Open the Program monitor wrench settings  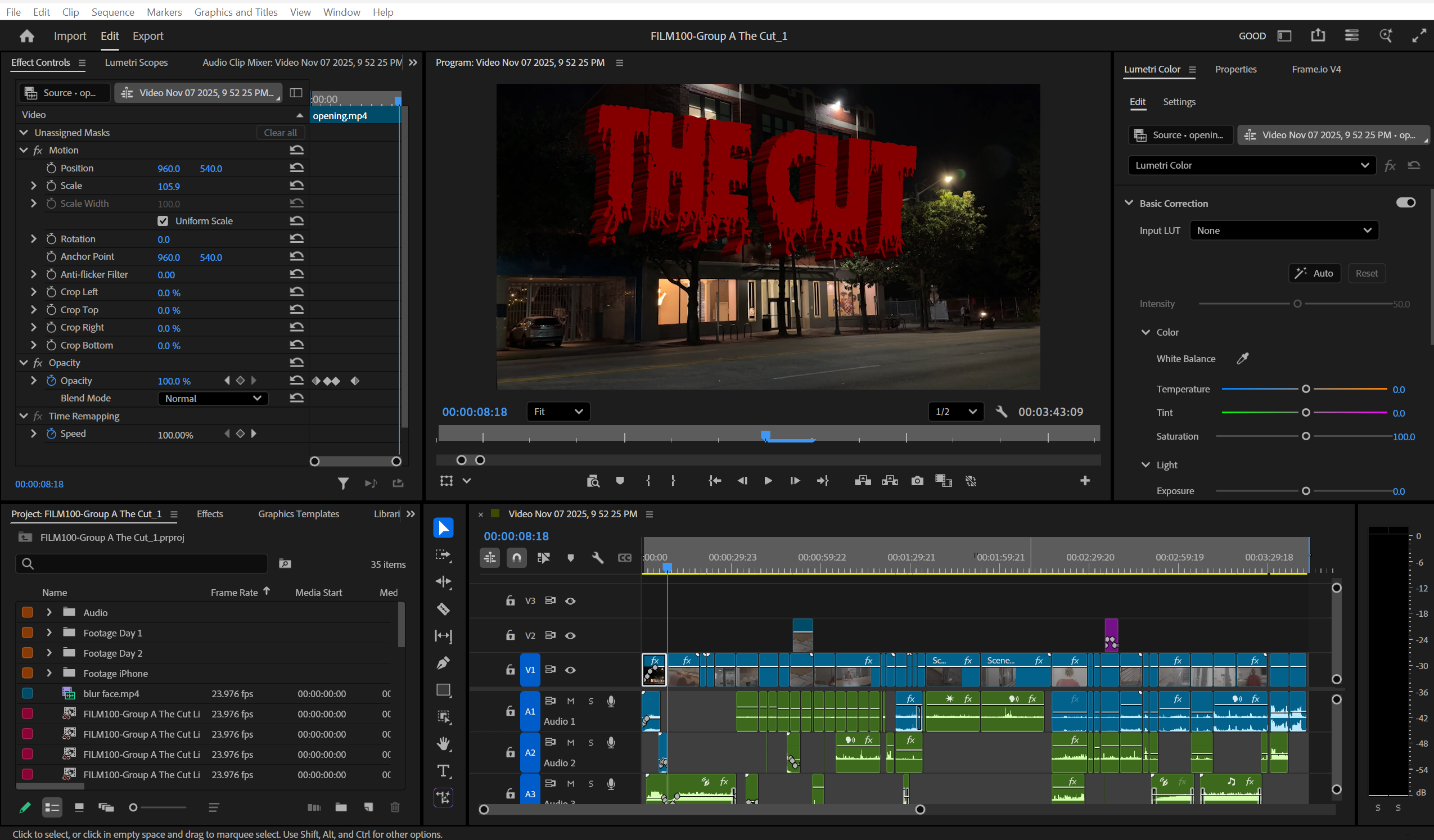1002,412
